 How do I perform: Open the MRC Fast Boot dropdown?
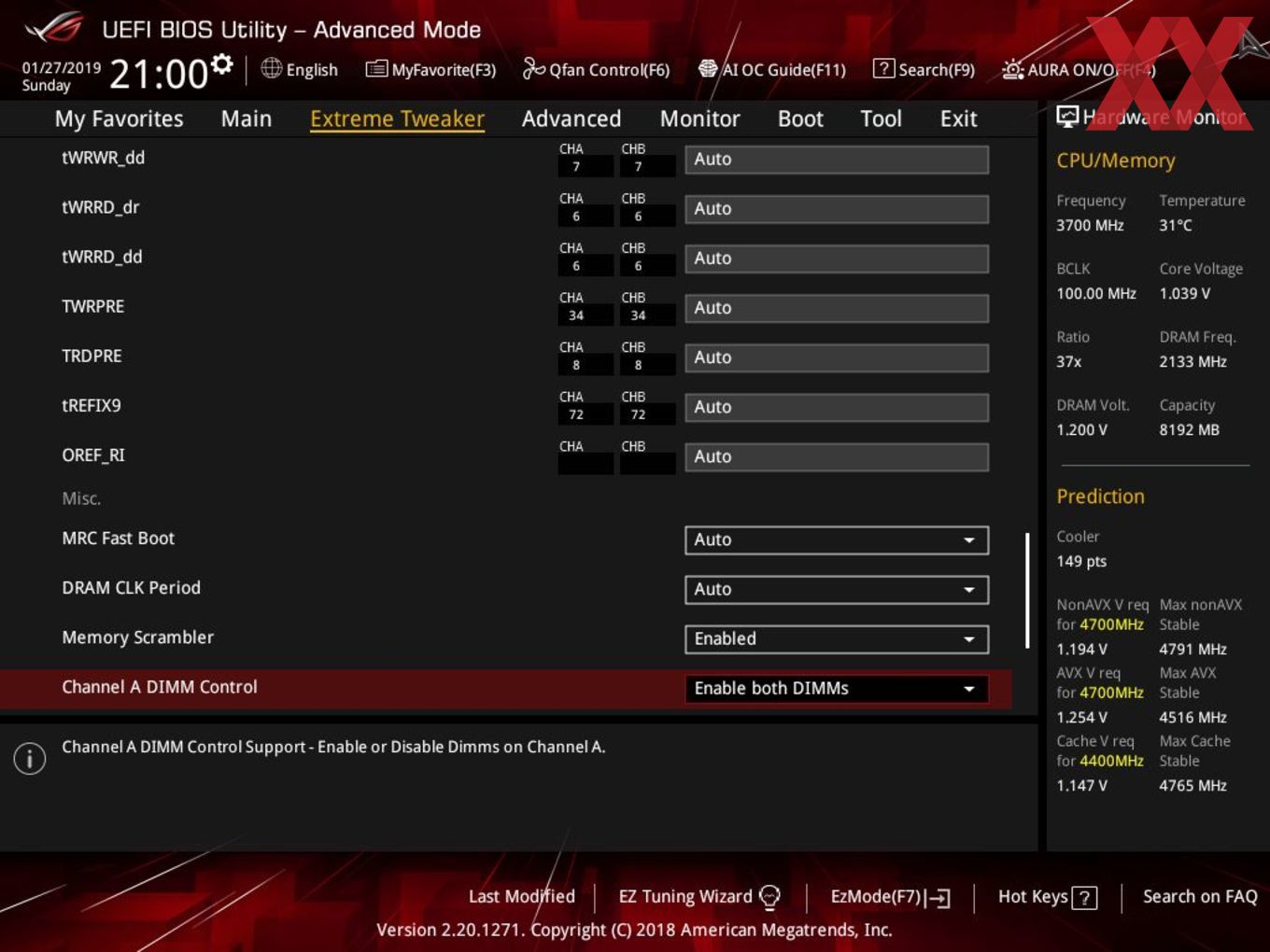tap(837, 539)
